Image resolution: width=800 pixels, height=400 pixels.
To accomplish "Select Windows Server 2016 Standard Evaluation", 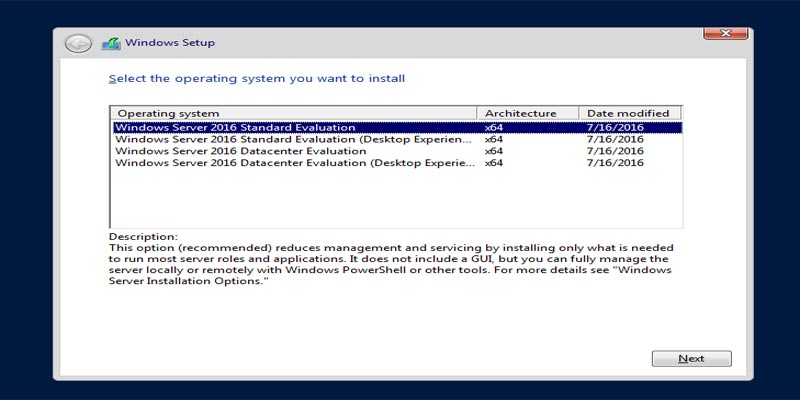I will (235, 128).
